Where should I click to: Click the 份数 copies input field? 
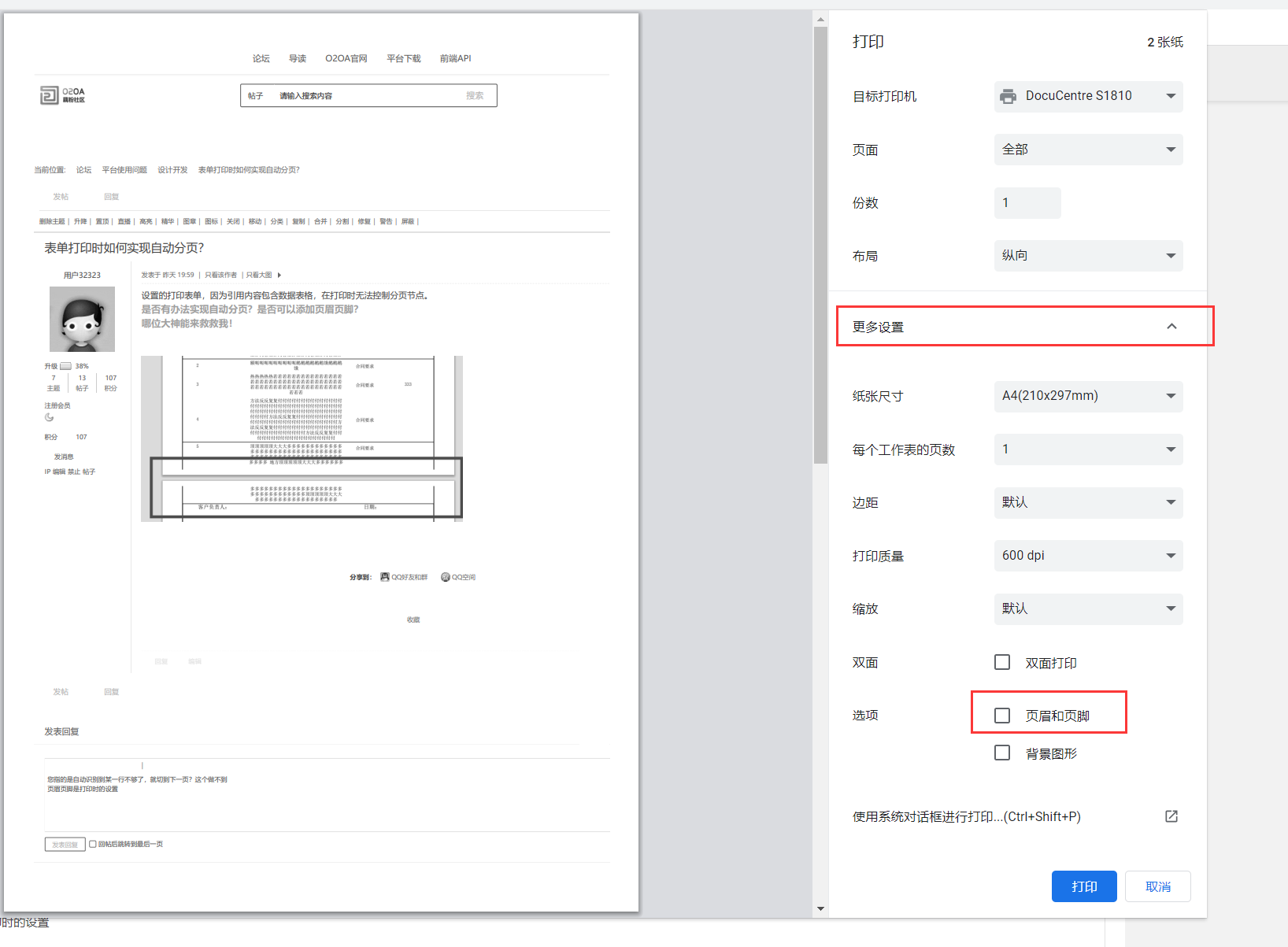click(1027, 203)
